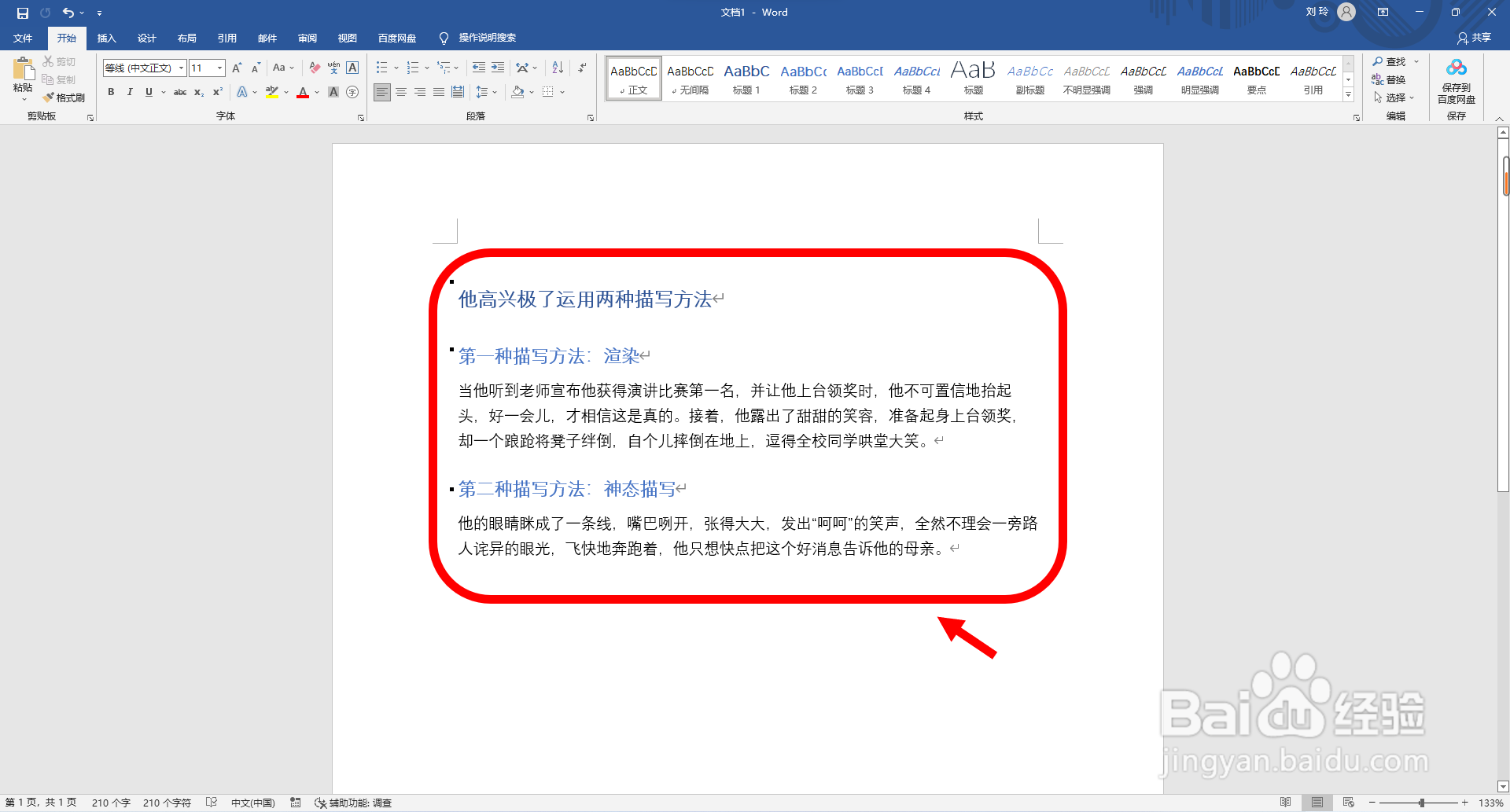Click the Share (共享) button
1510x812 pixels.
[x=1474, y=38]
